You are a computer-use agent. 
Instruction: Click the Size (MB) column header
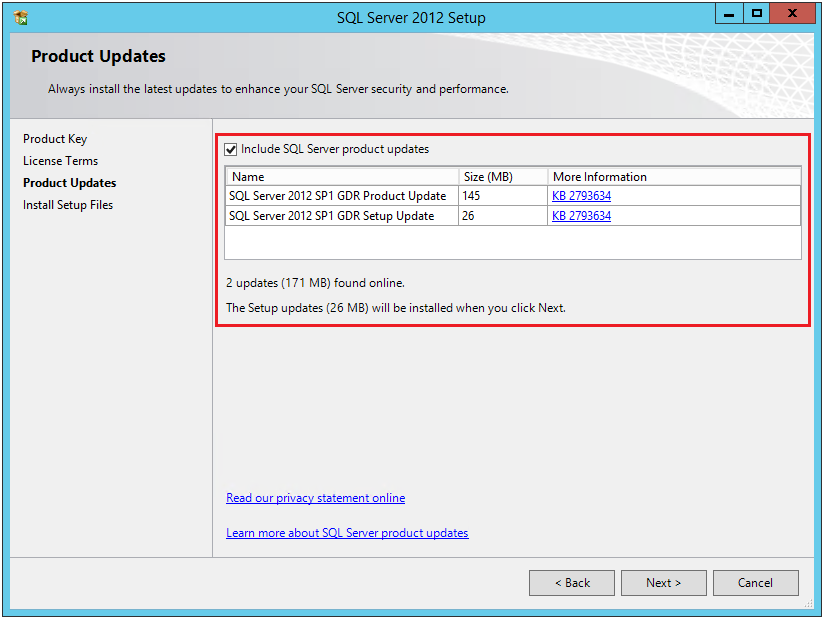[x=503, y=177]
